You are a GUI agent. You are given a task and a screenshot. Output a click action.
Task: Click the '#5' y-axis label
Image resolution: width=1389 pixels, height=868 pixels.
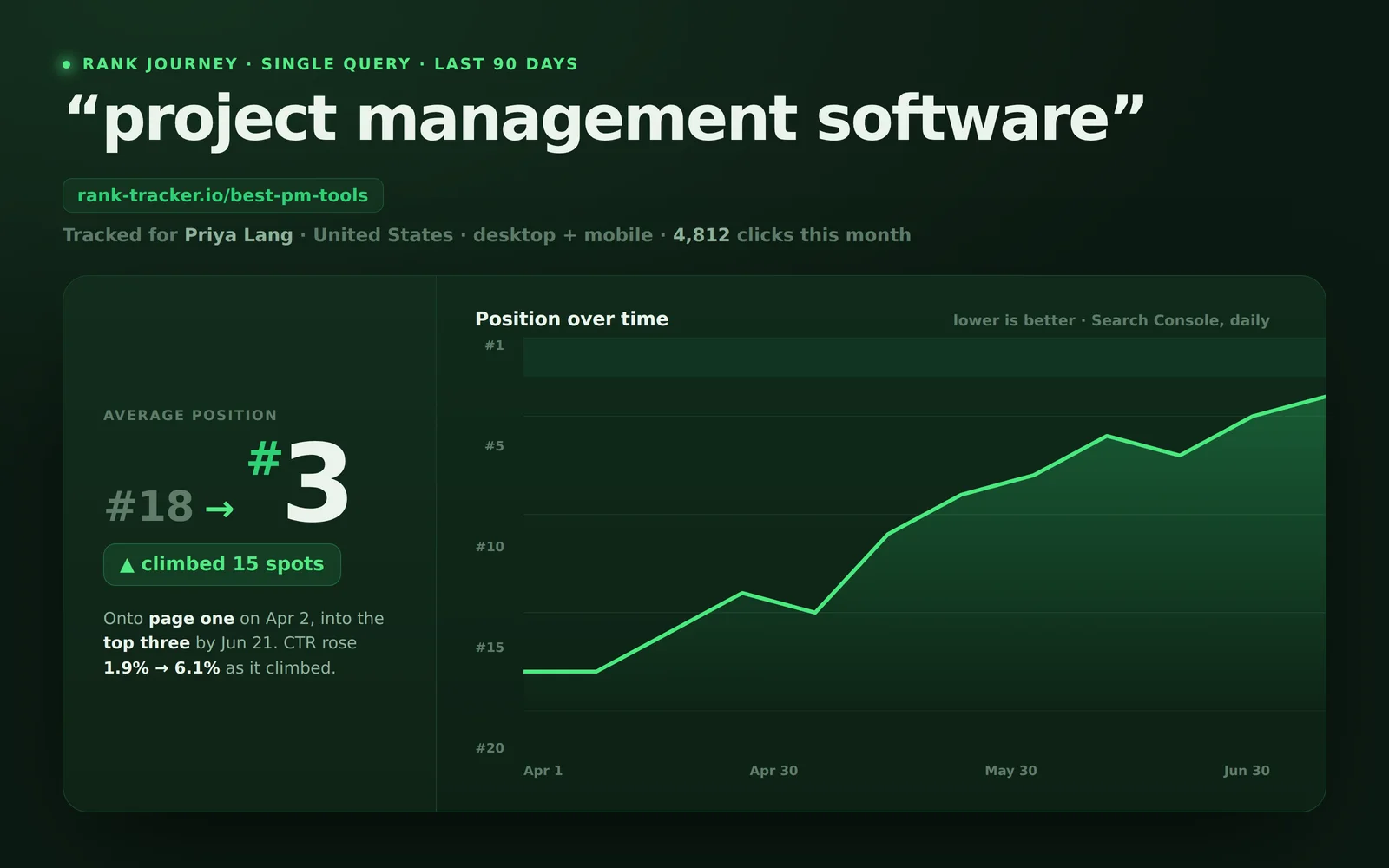(x=494, y=446)
